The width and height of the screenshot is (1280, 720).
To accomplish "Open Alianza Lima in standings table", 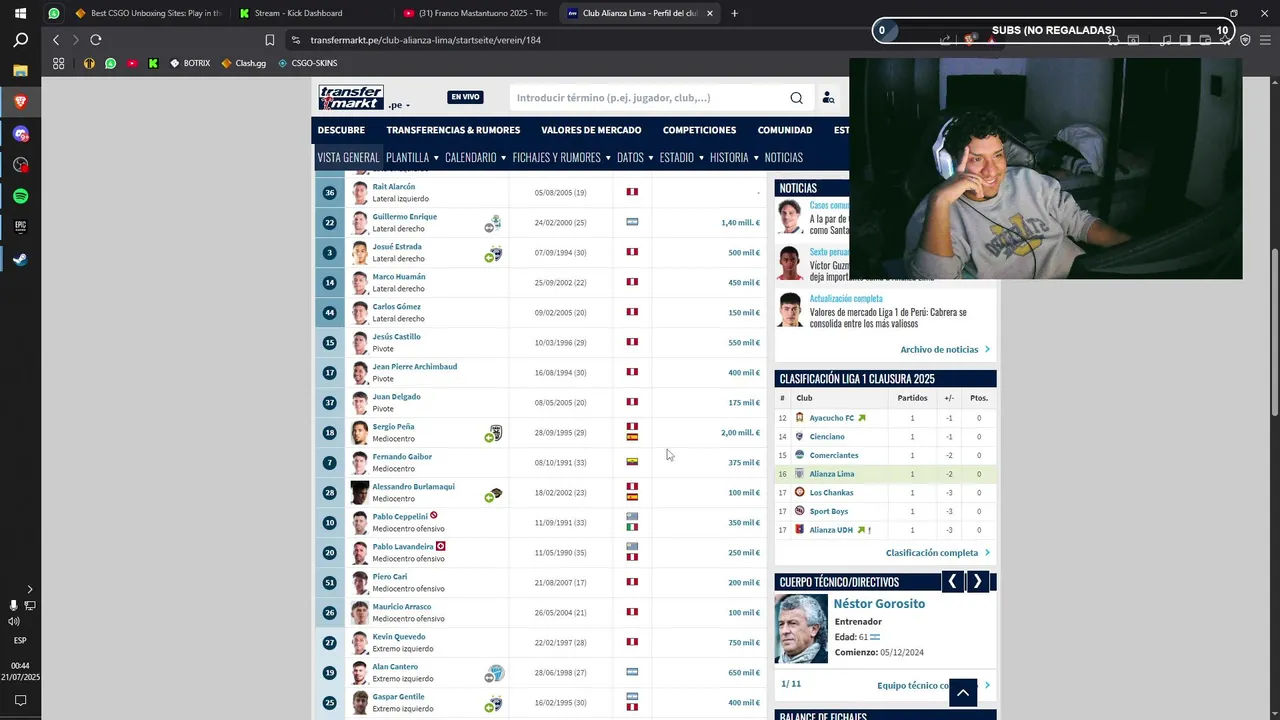I will click(832, 474).
